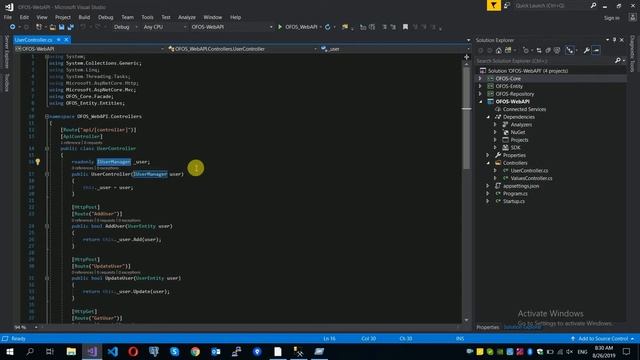The width and height of the screenshot is (640, 360).
Task: Open the Build menu
Action: pos(84,17)
